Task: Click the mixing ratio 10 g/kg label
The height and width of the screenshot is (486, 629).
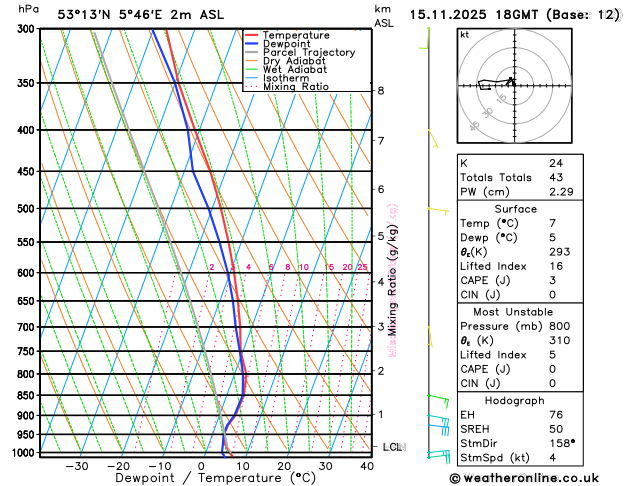Action: [304, 267]
